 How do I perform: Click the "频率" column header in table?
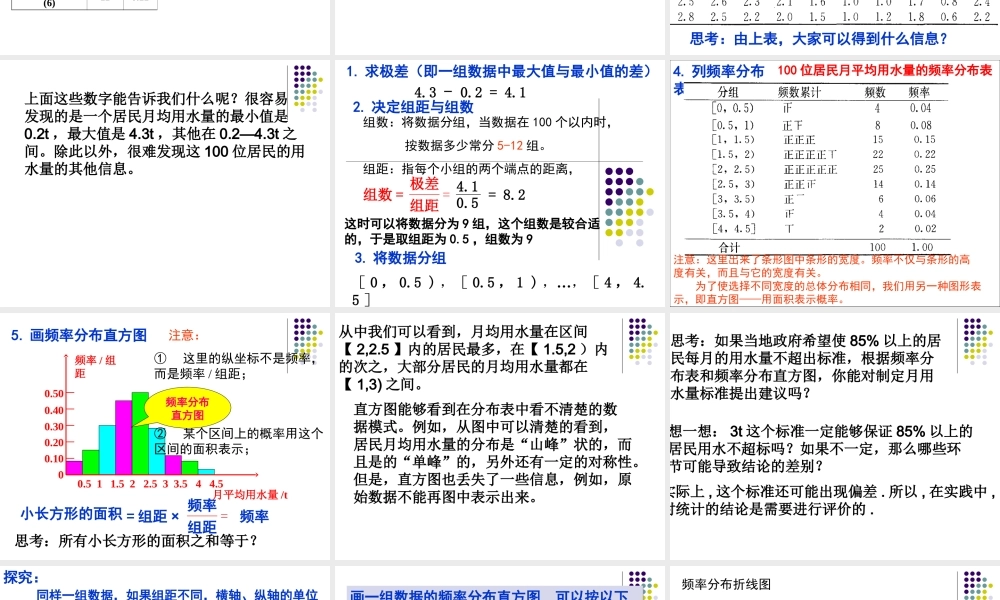[919, 92]
